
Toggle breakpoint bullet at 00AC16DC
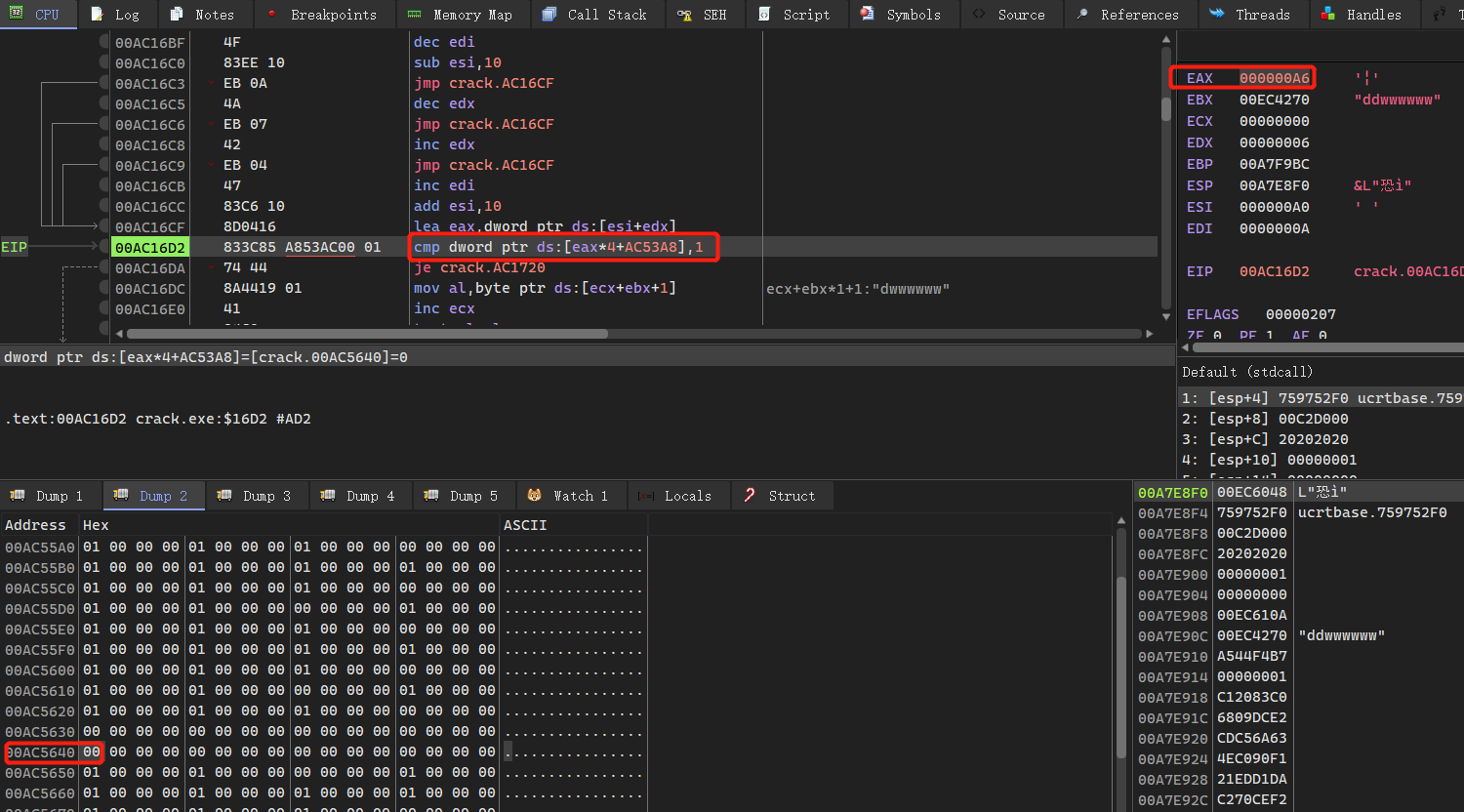point(104,288)
